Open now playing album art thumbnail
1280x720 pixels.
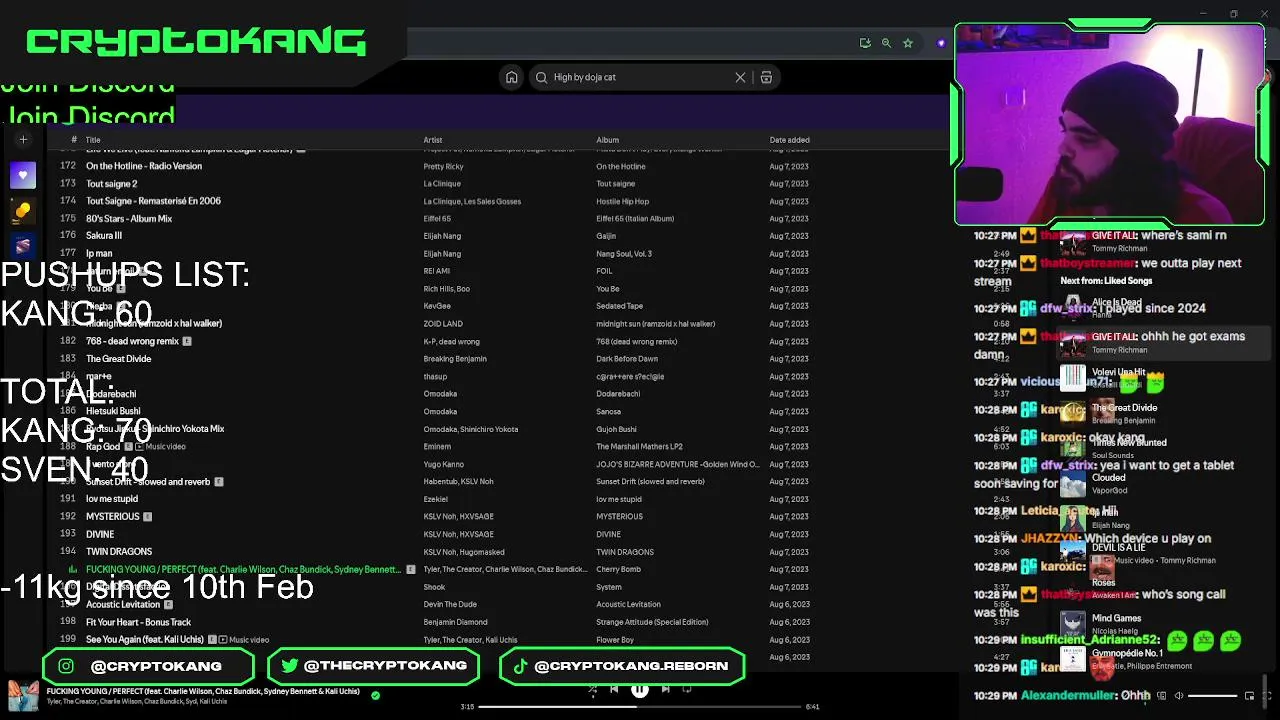pos(23,696)
